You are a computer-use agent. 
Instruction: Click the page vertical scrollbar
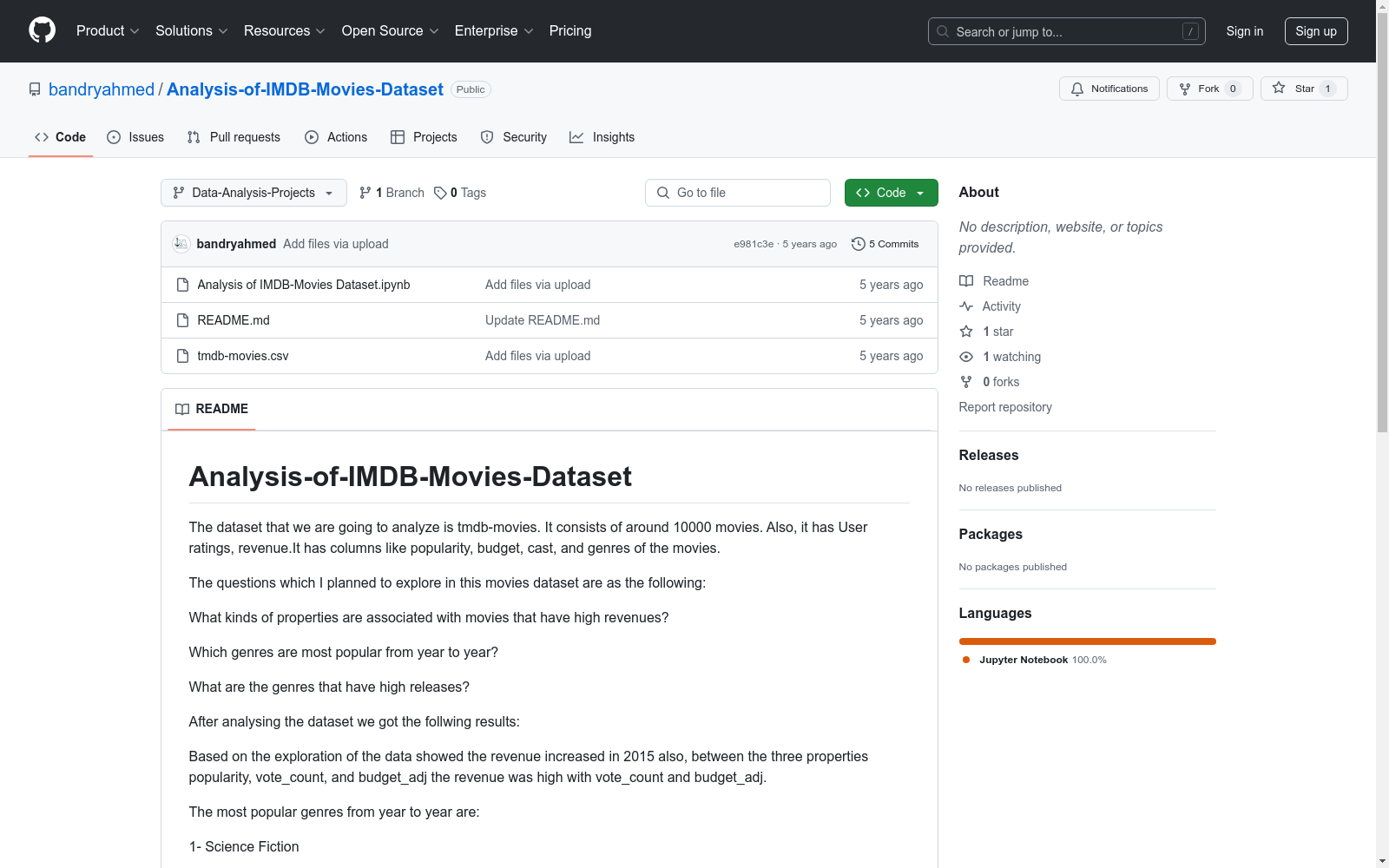1382,223
